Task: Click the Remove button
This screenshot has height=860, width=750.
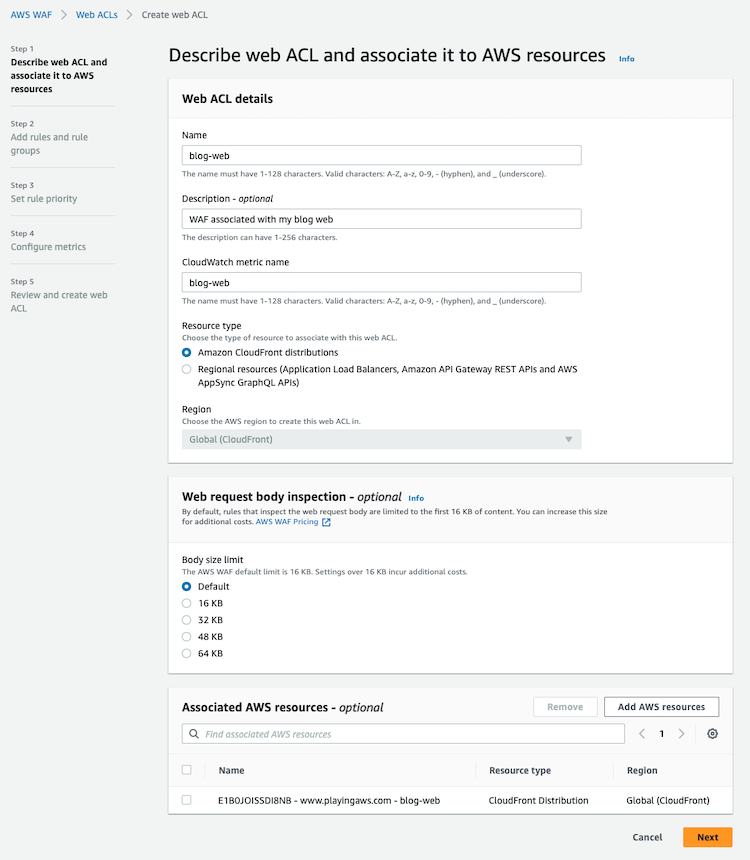Action: point(565,707)
